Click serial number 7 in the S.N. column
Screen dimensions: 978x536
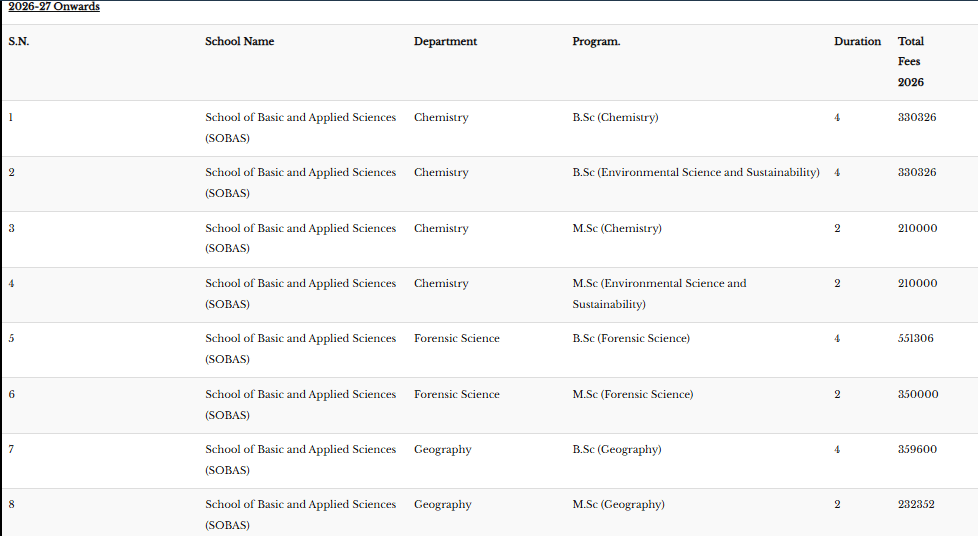pos(11,450)
